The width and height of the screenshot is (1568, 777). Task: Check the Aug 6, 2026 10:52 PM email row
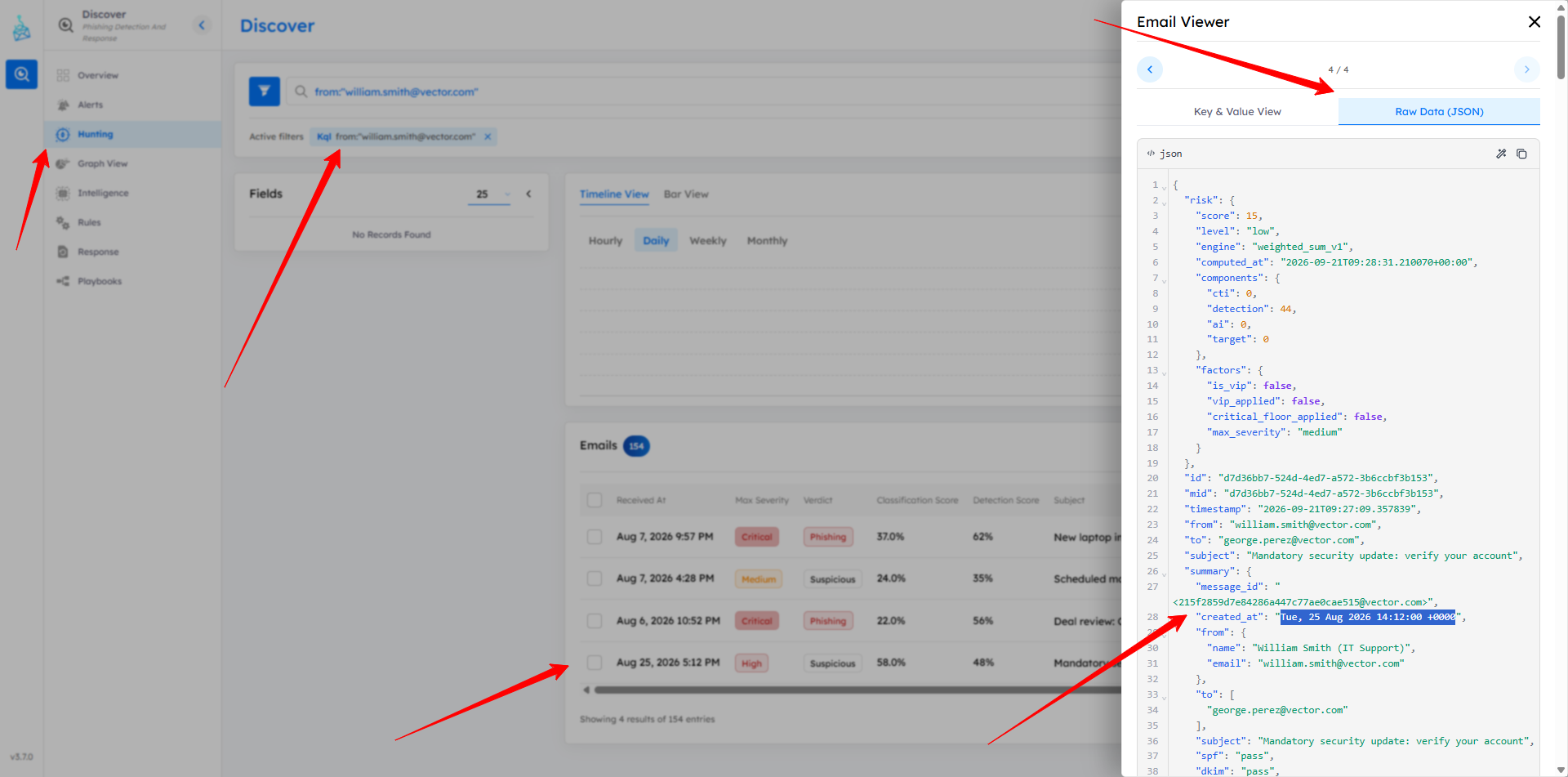coord(595,621)
